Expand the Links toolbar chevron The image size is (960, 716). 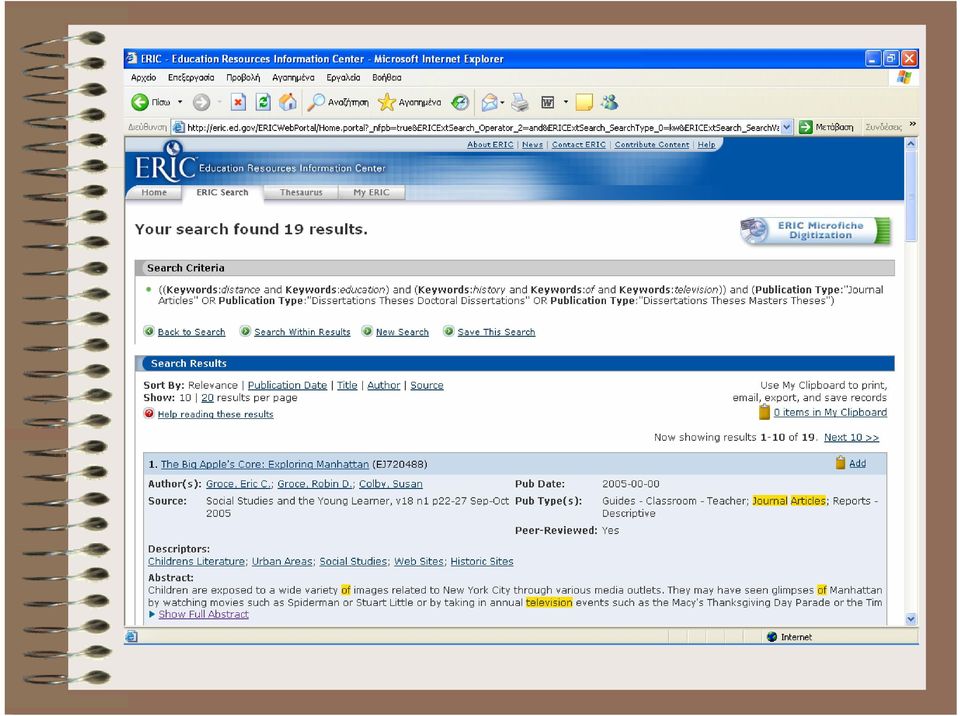(913, 124)
